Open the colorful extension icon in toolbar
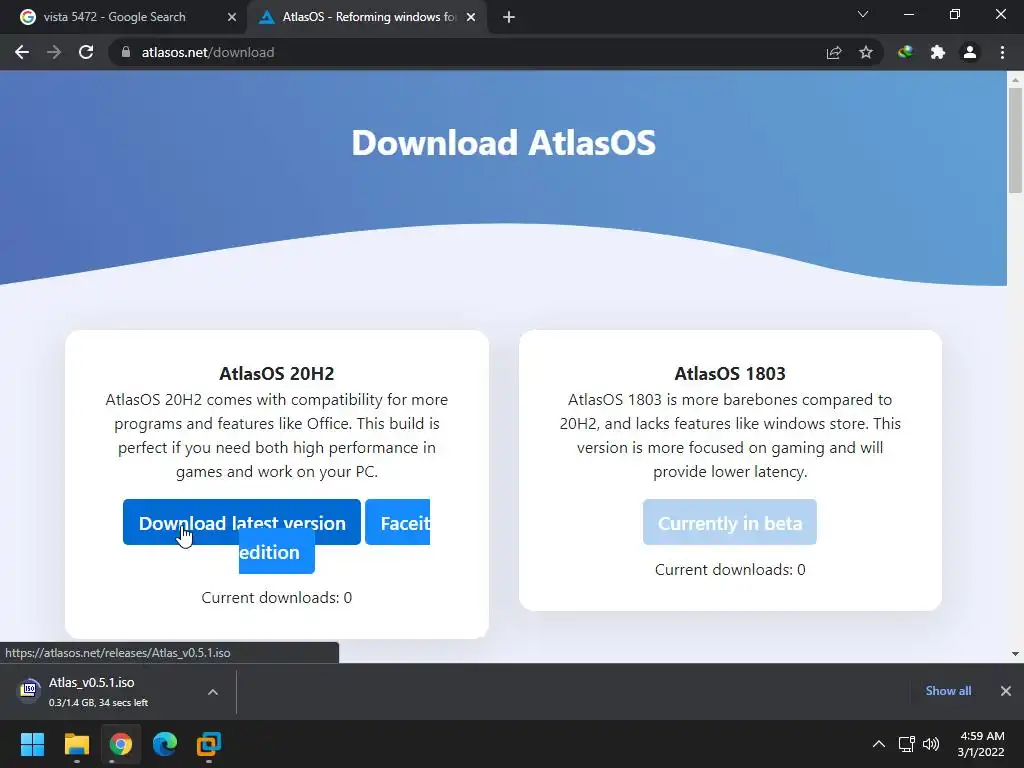This screenshot has height=768, width=1024. pyautogui.click(x=905, y=52)
